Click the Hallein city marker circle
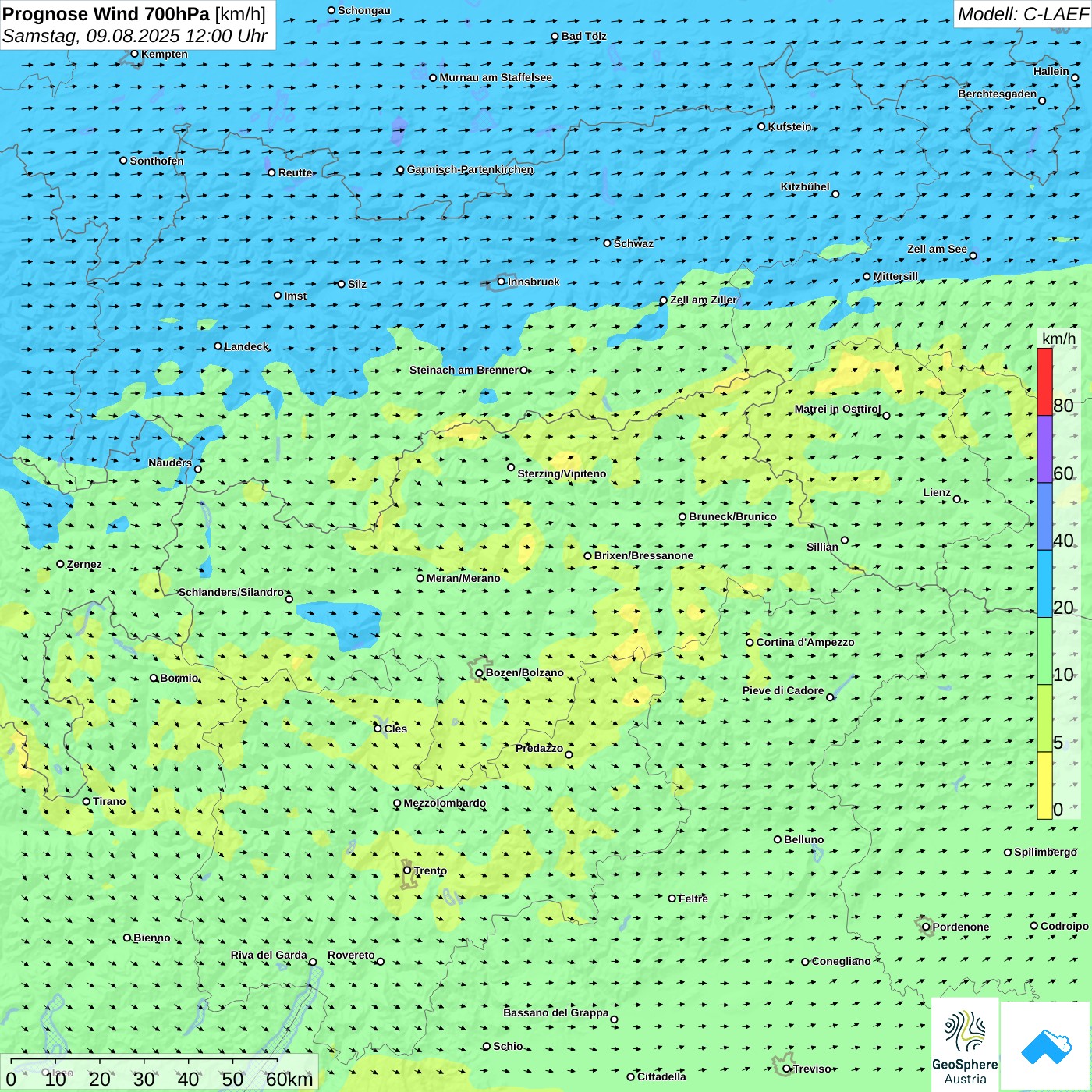The image size is (1092, 1092). (1075, 78)
